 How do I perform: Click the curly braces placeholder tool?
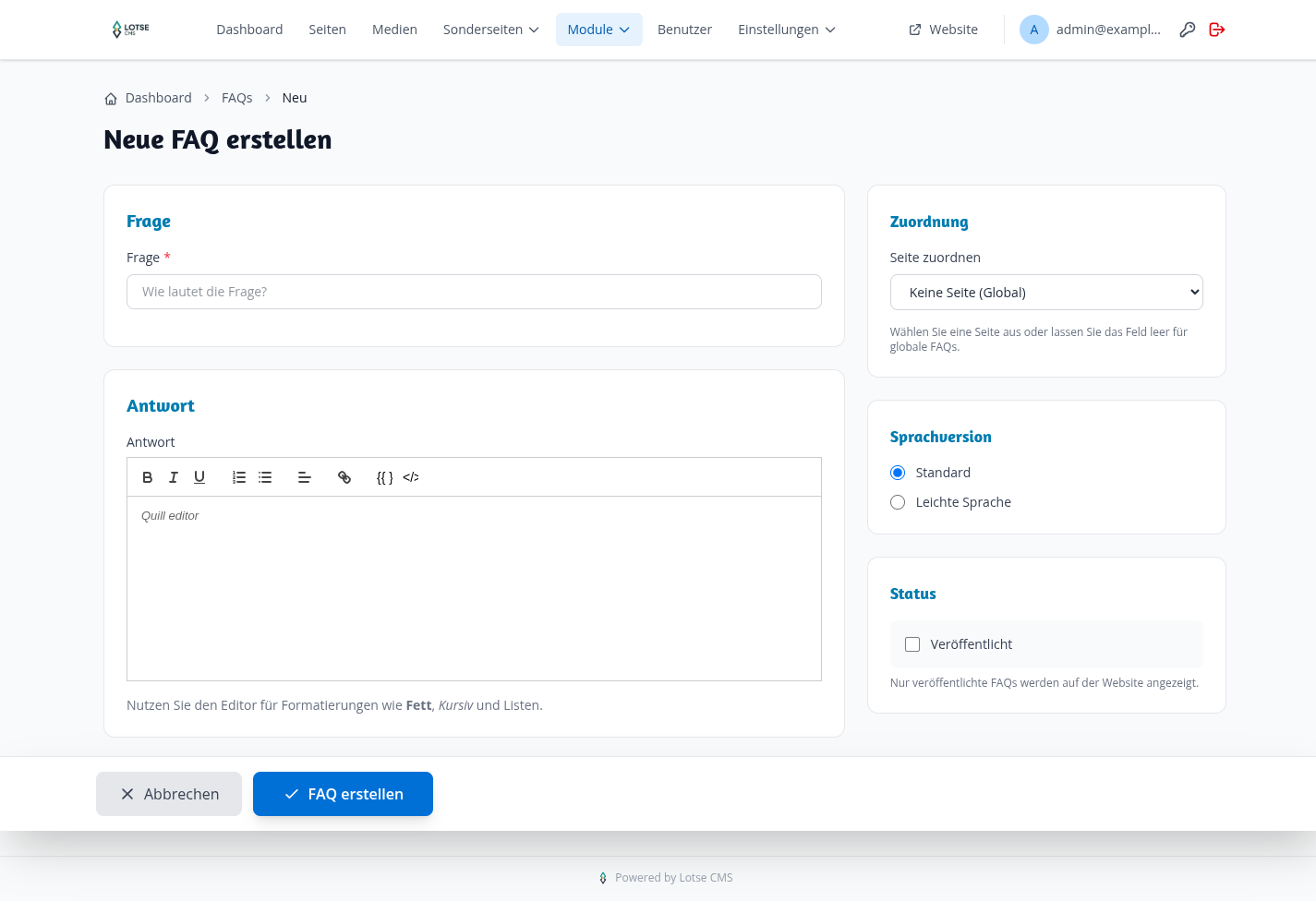click(385, 477)
